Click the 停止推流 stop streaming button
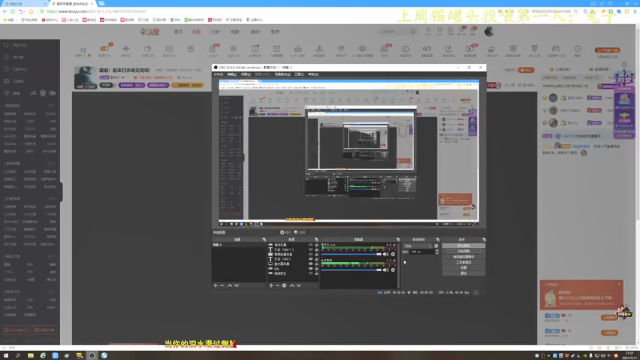640x360 pixels. pyautogui.click(x=464, y=246)
